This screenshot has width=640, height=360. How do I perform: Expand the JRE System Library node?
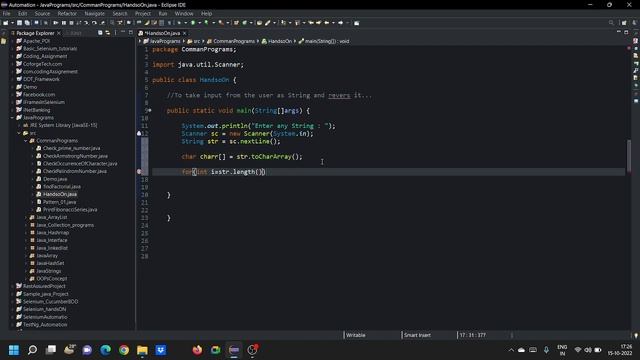[19, 125]
